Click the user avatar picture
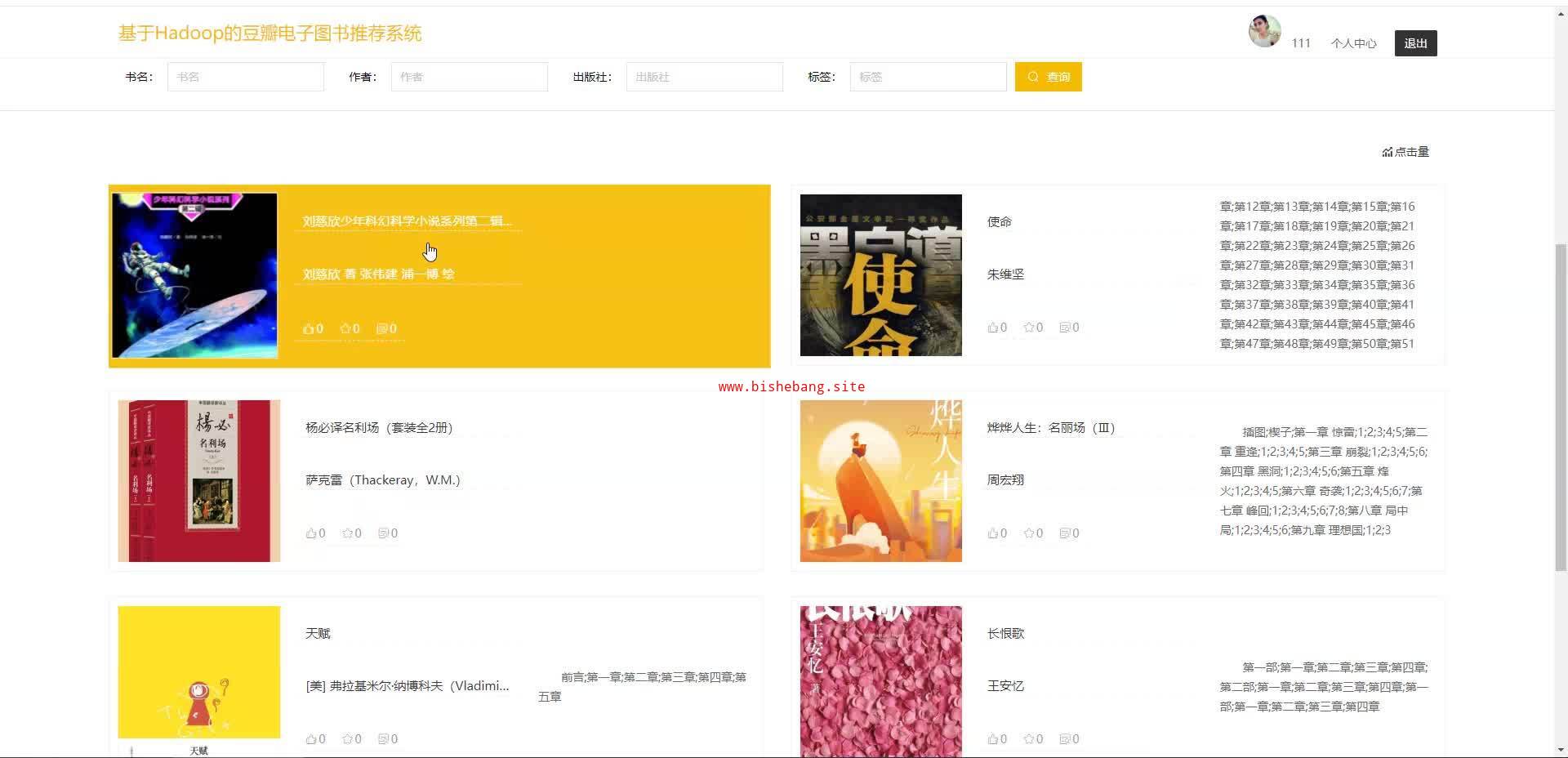Screen dimensions: 1568x758 (1264, 31)
